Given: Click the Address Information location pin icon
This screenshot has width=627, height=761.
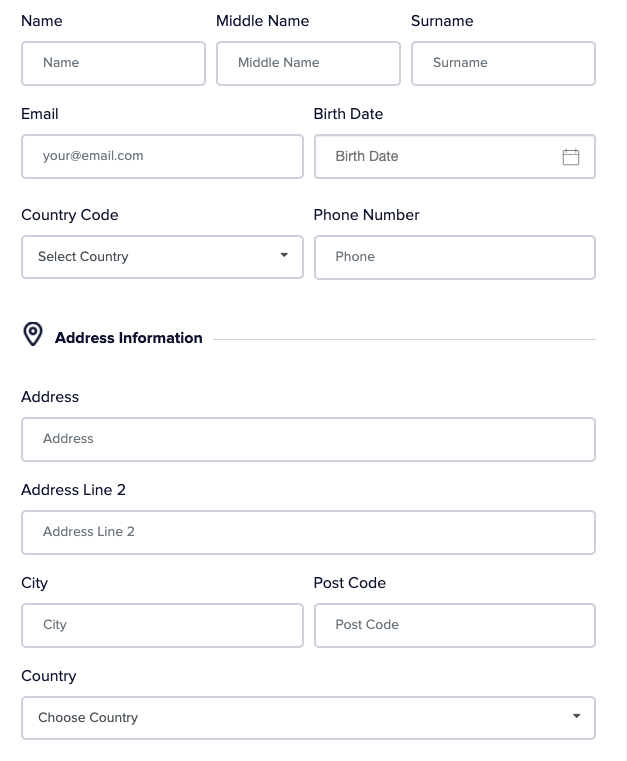Looking at the screenshot, I should click(33, 334).
